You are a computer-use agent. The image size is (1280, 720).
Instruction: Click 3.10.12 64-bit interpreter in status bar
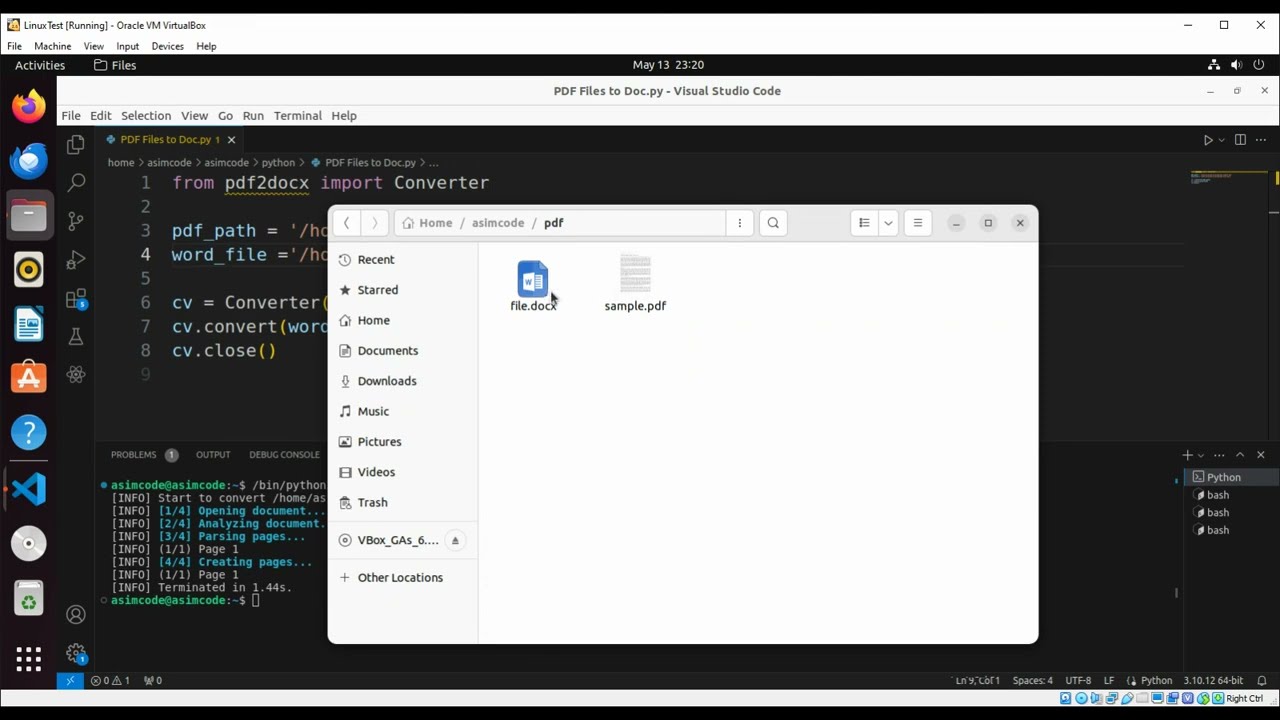coord(1213,681)
